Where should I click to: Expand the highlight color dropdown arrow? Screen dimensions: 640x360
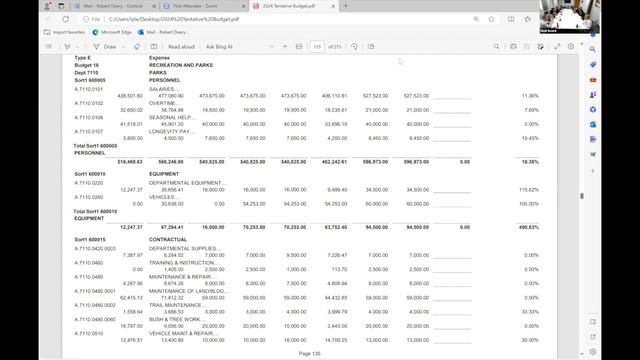coord(78,47)
